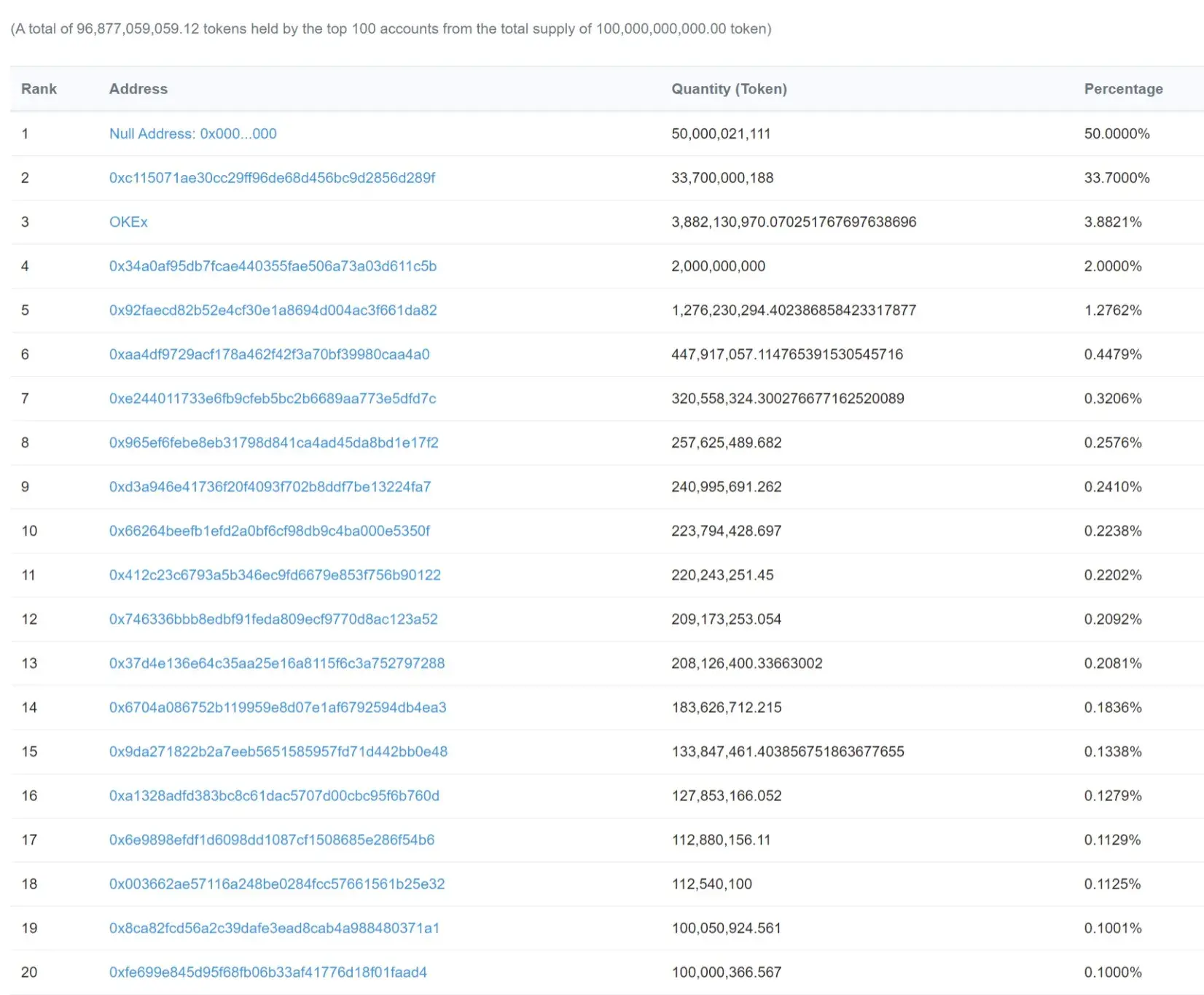Click the top-100 accounts total supply summary

pos(391,29)
